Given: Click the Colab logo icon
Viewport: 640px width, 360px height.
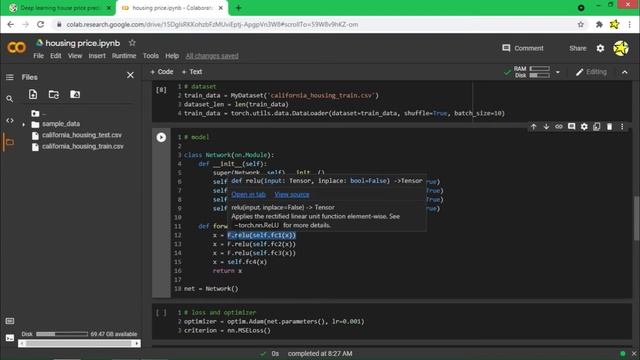Looking at the screenshot, I should pos(16,48).
